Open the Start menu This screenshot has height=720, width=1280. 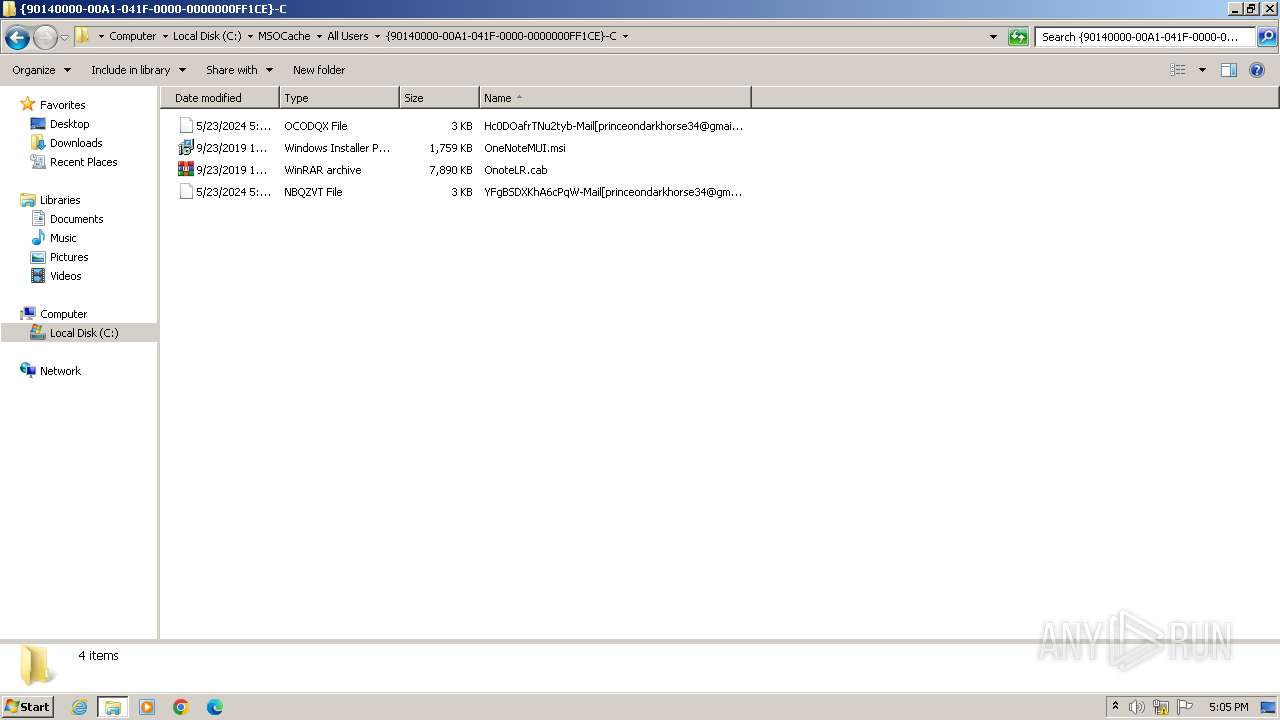pyautogui.click(x=27, y=707)
